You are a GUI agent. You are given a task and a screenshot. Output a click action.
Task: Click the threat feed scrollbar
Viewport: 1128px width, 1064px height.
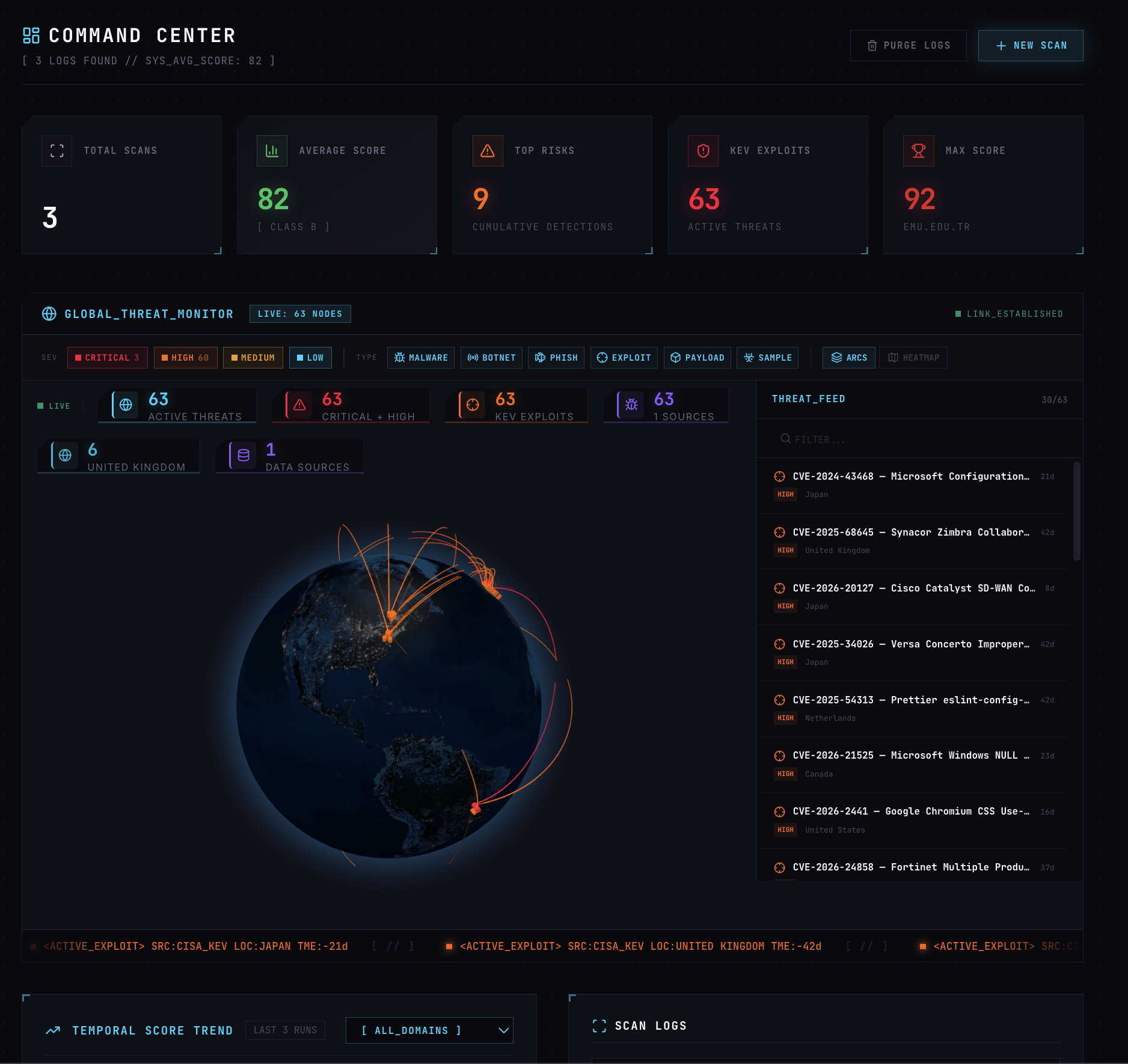tap(1077, 511)
